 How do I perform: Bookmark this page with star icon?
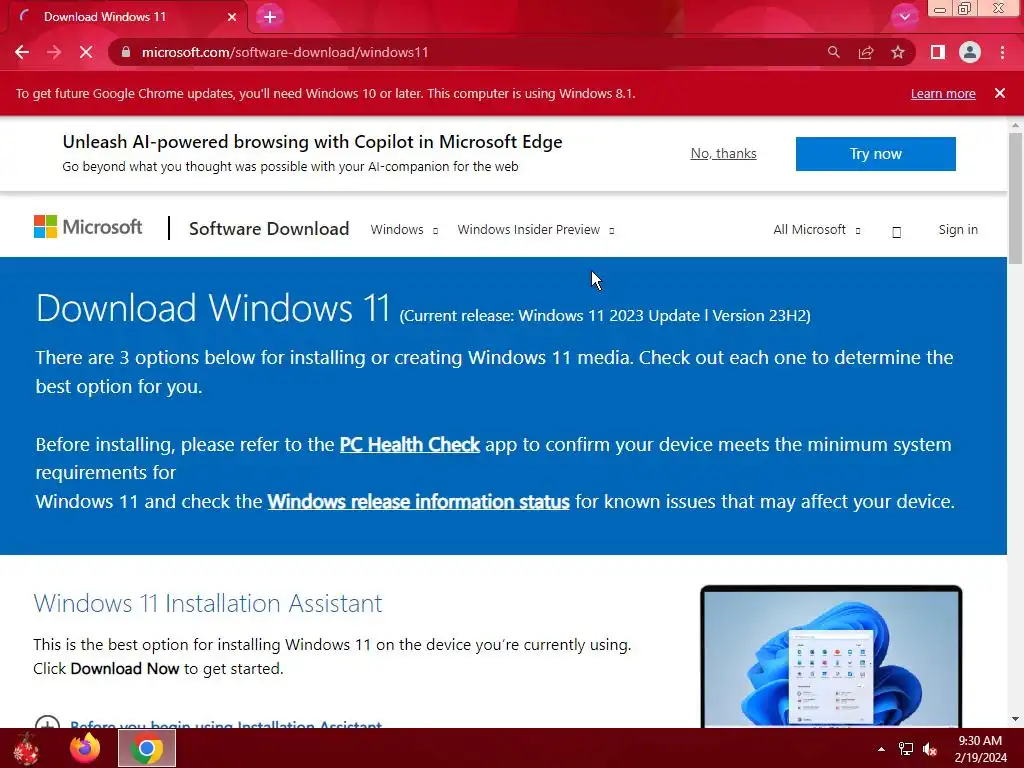tap(898, 52)
